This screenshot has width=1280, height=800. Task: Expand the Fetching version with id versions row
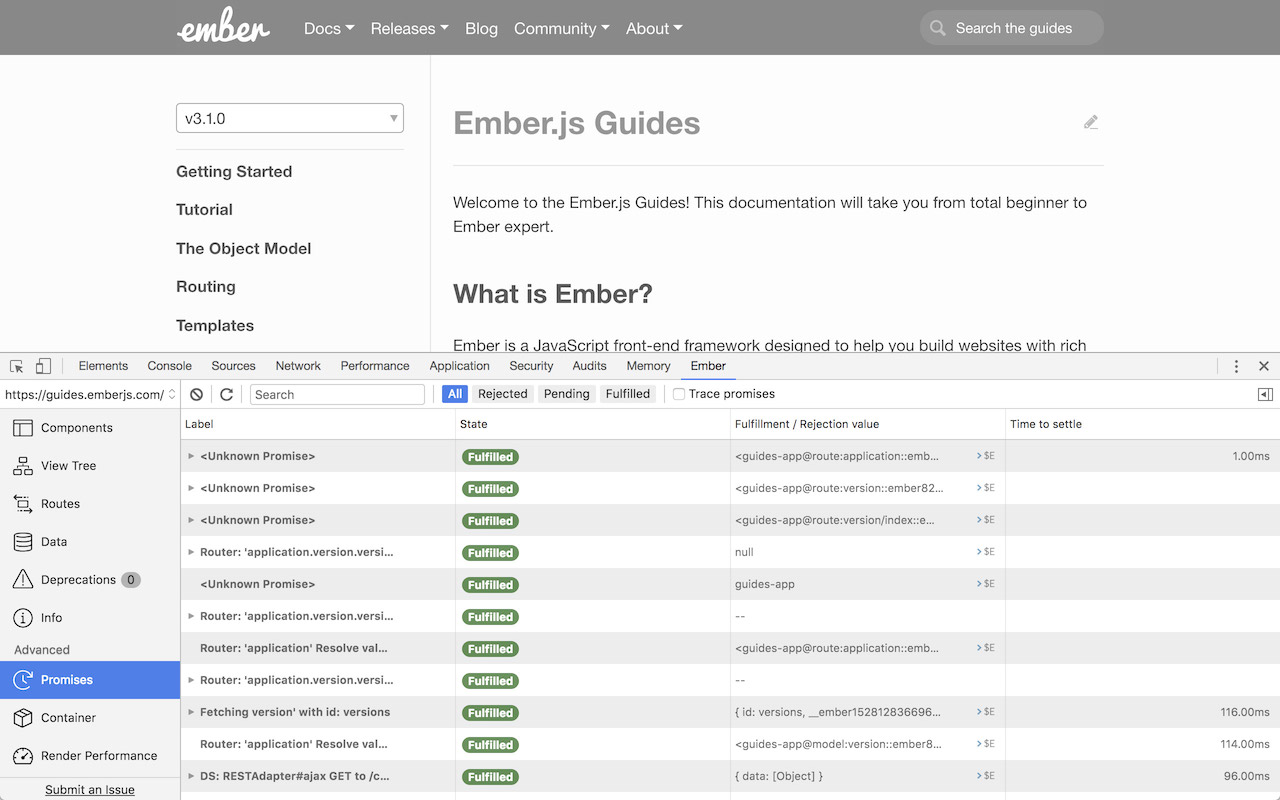coord(190,712)
